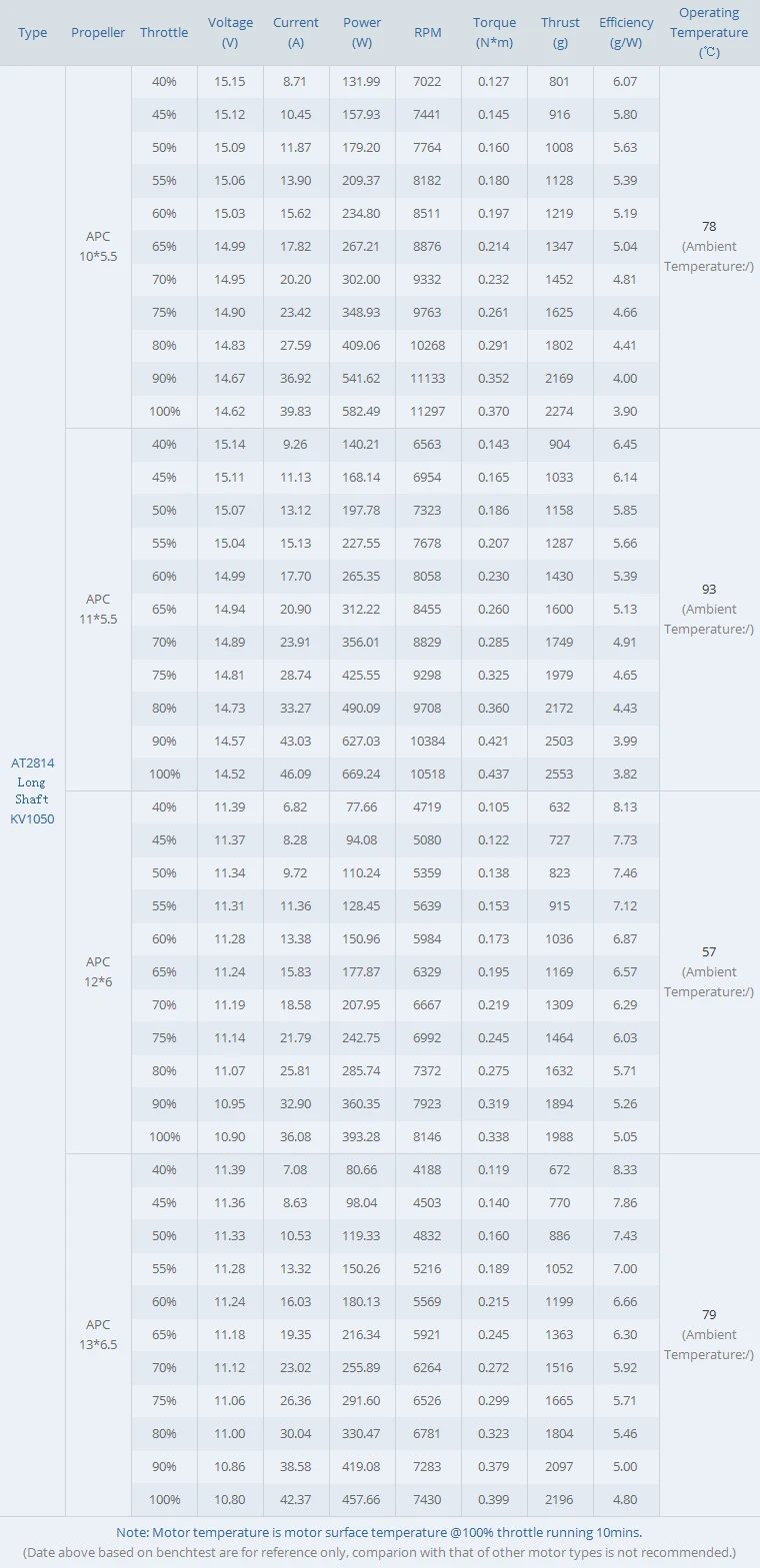Select the Torque (N*m) header
The width and height of the screenshot is (760, 1568).
point(494,33)
